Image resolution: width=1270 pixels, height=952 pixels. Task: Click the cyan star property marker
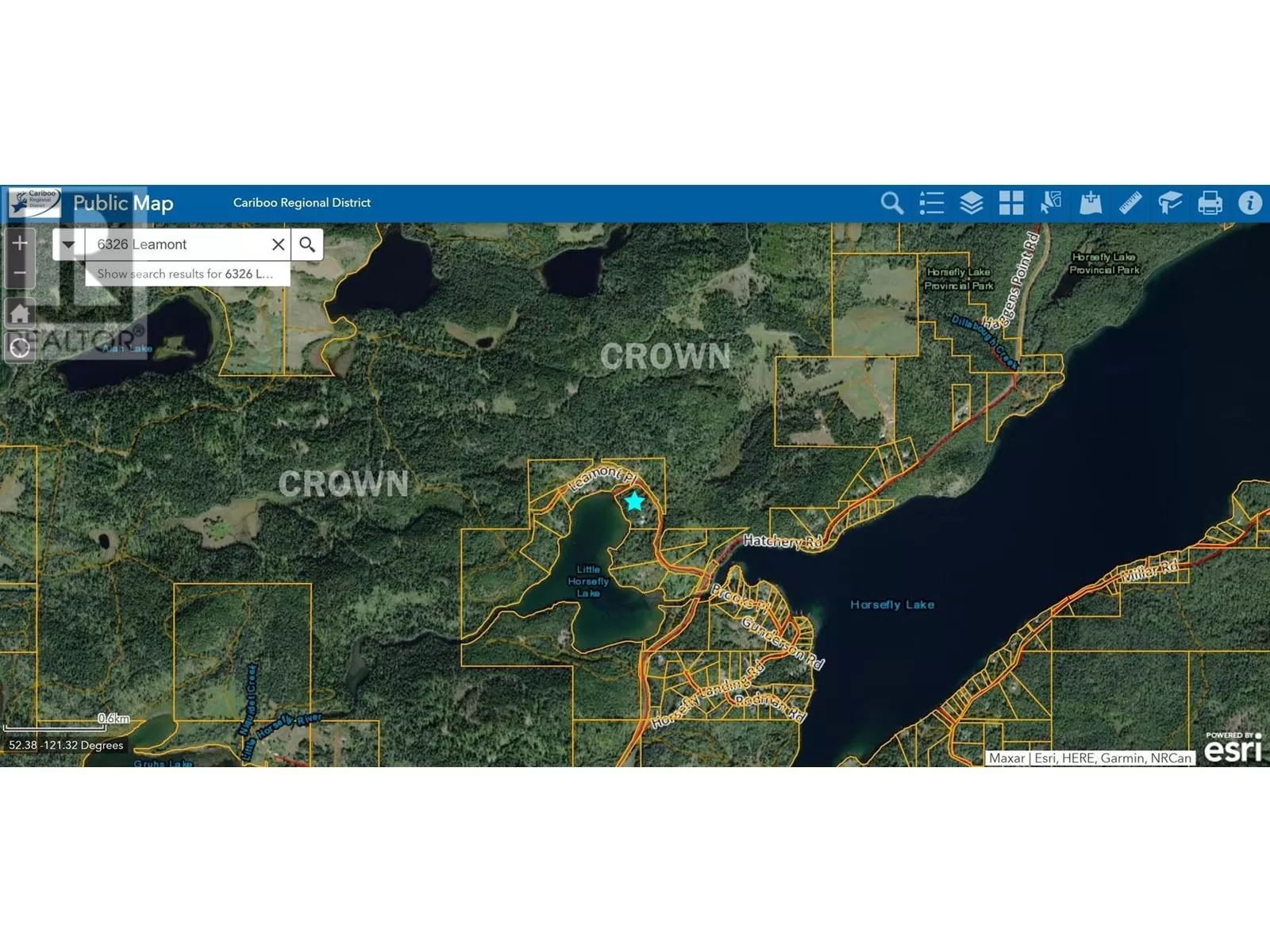pyautogui.click(x=634, y=501)
